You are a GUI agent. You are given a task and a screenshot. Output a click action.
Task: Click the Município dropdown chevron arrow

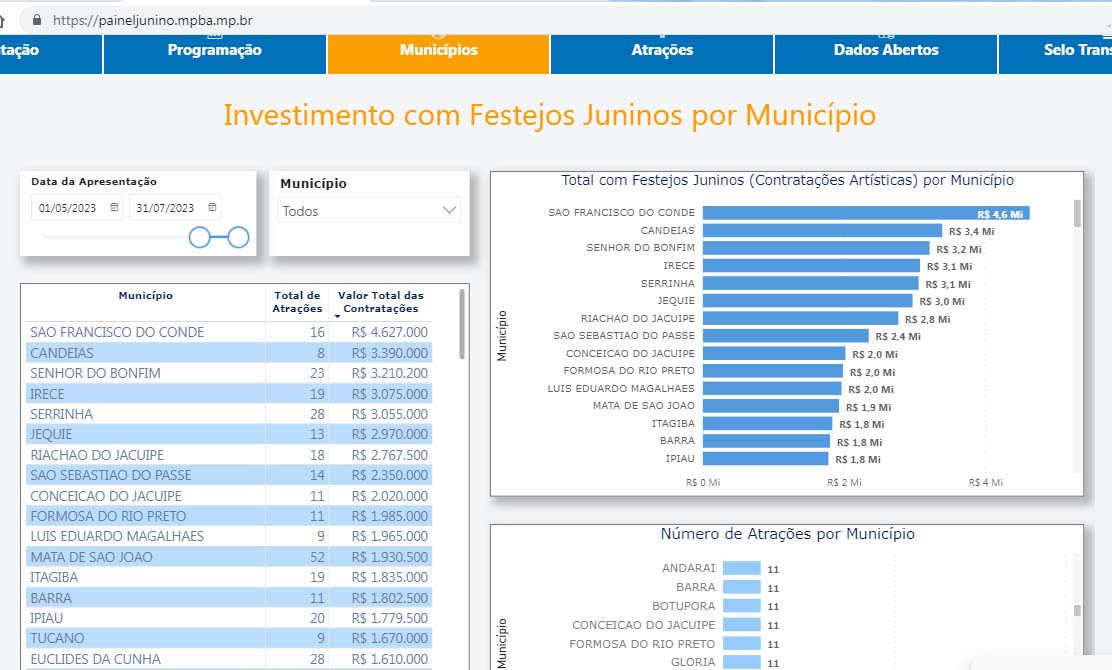click(x=449, y=210)
